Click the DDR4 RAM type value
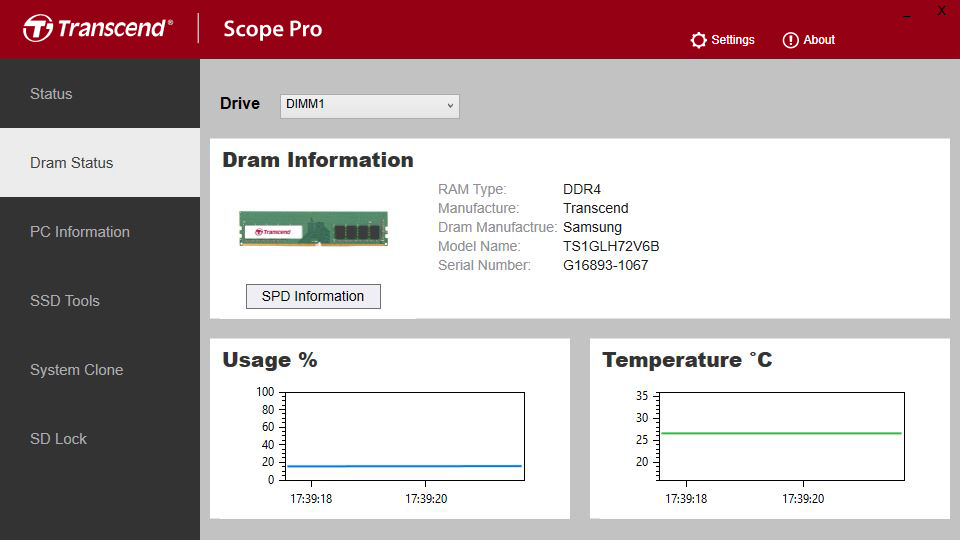Screen dimensions: 960x540 click(x=582, y=189)
